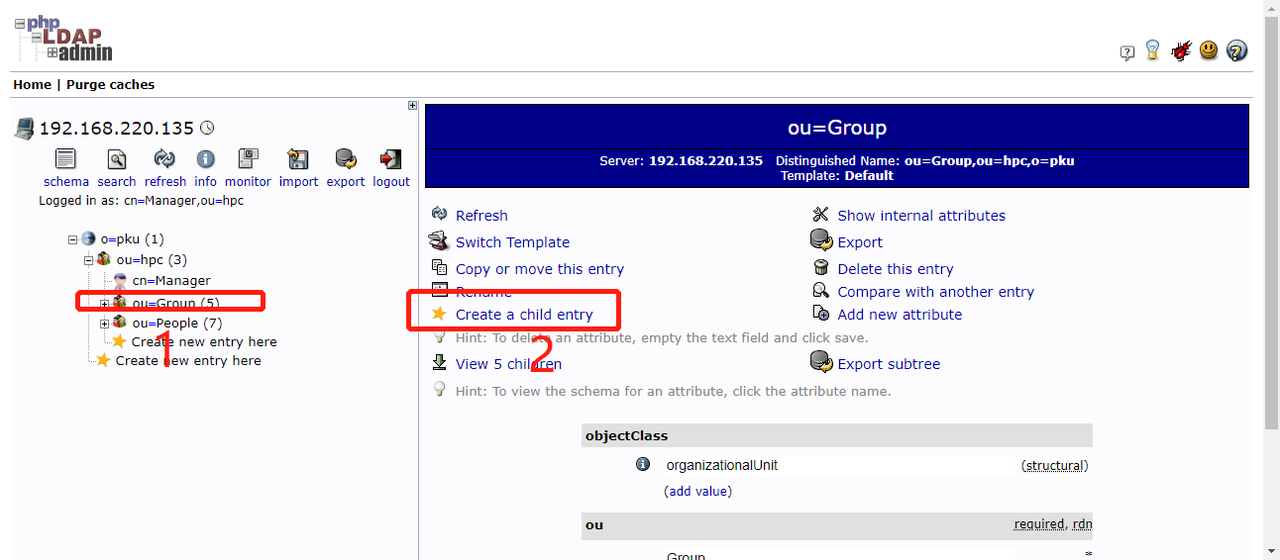The image size is (1280, 560).
Task: Click Delete this entry link
Action: [895, 269]
